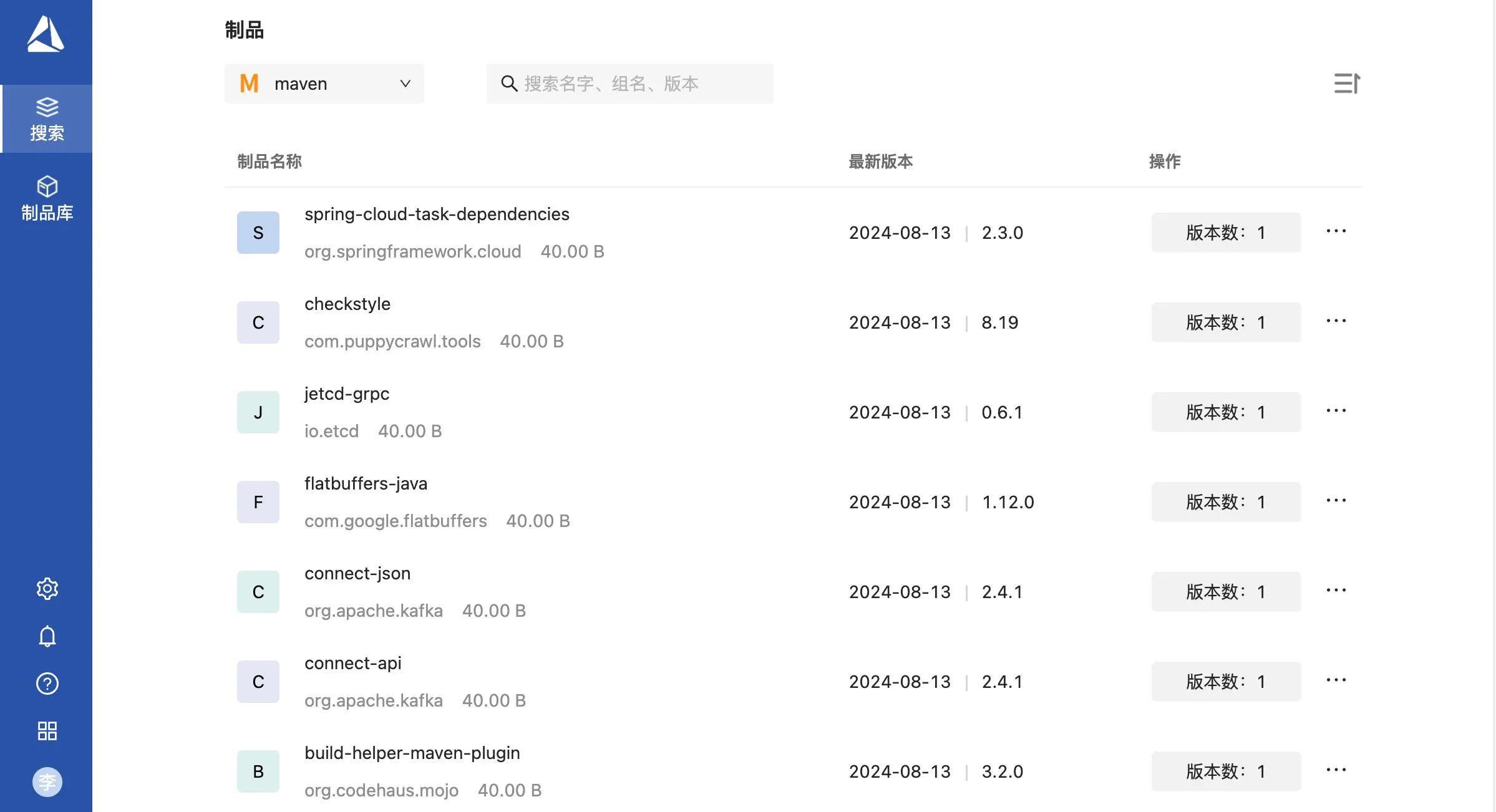This screenshot has width=1496, height=812.
Task: Open settings gear in sidebar
Action: (x=47, y=589)
